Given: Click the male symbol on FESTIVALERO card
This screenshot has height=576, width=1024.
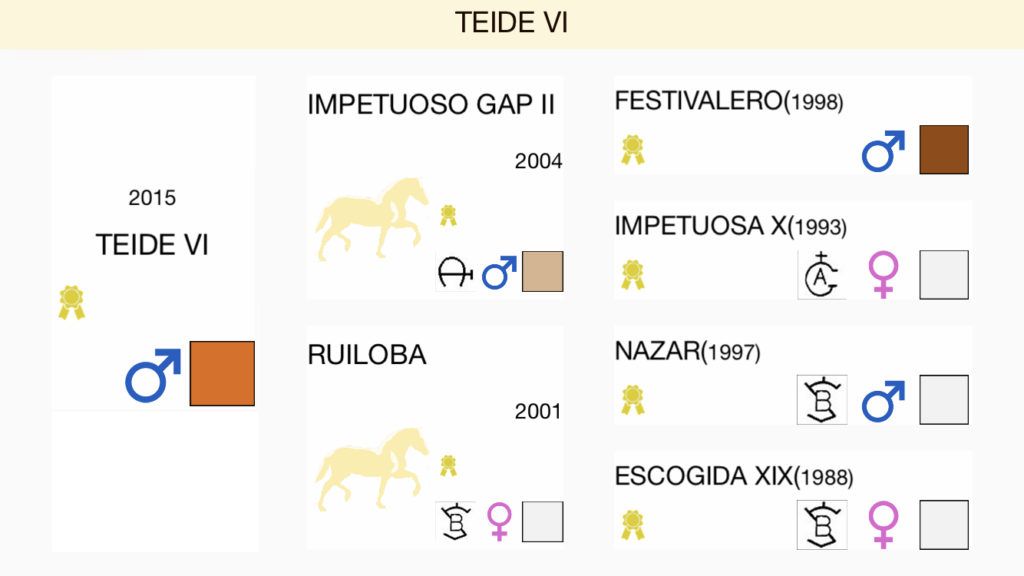Looking at the screenshot, I should click(x=884, y=151).
